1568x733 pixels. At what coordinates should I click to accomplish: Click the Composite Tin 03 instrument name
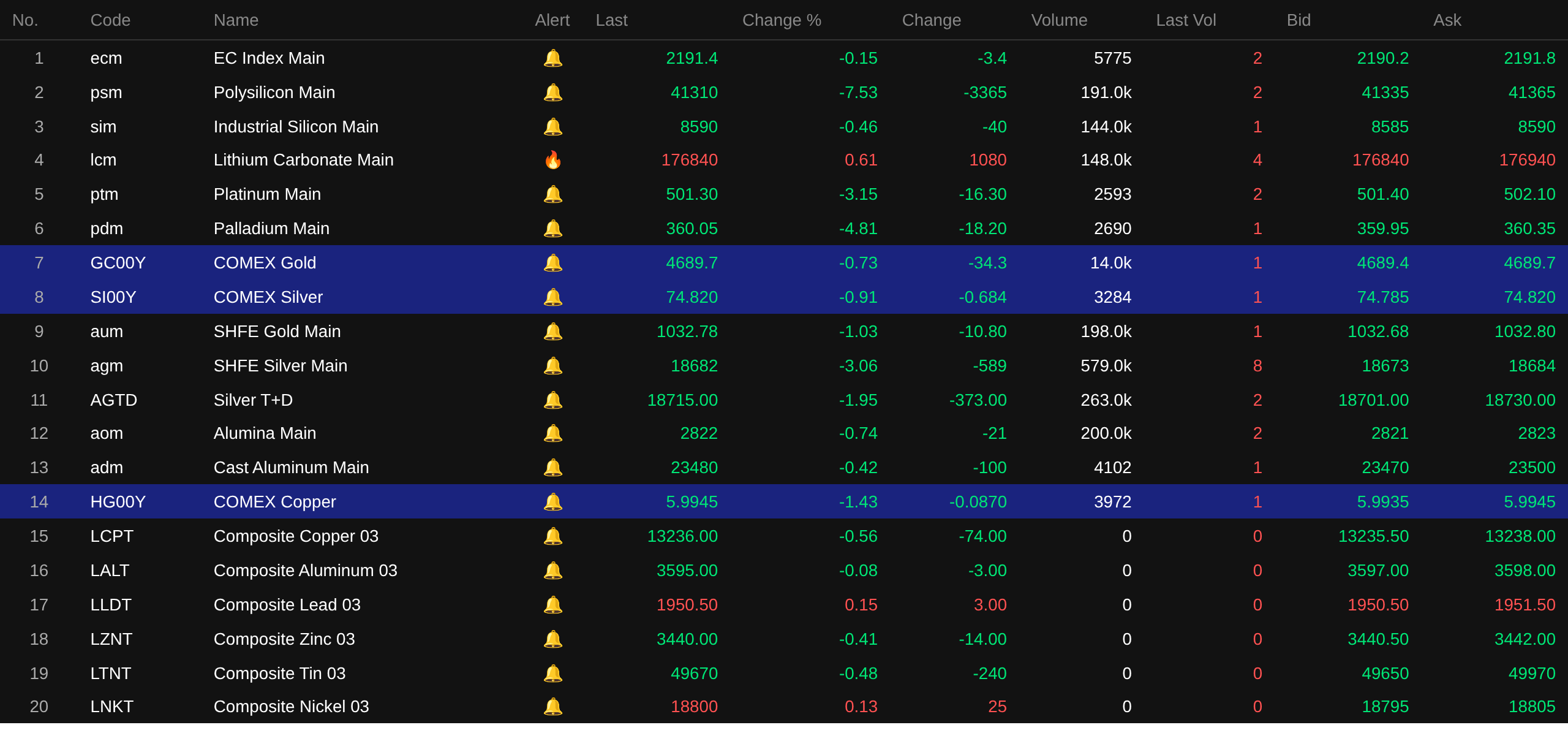click(279, 674)
